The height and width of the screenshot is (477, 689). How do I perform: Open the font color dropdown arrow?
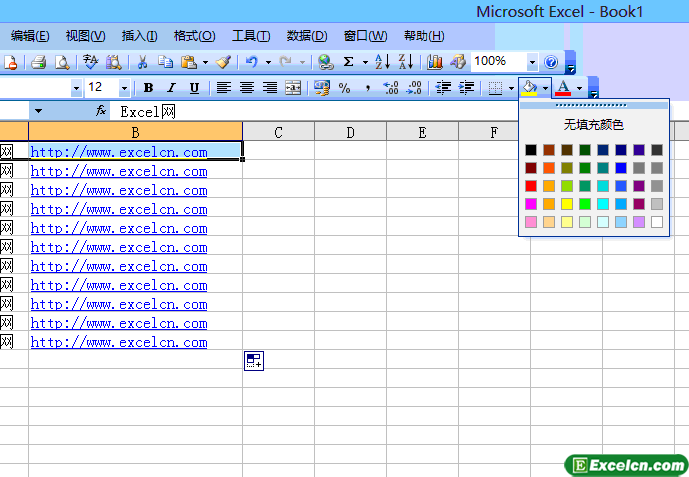(x=579, y=88)
